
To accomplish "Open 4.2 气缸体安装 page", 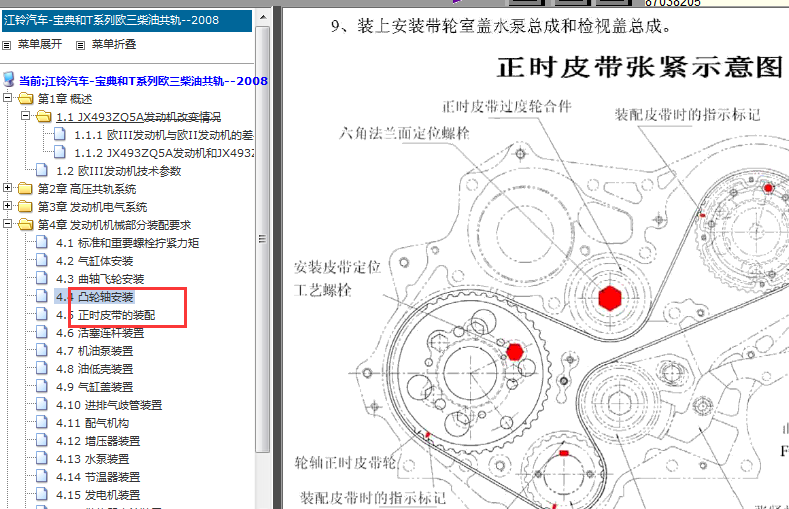I will tap(95, 261).
